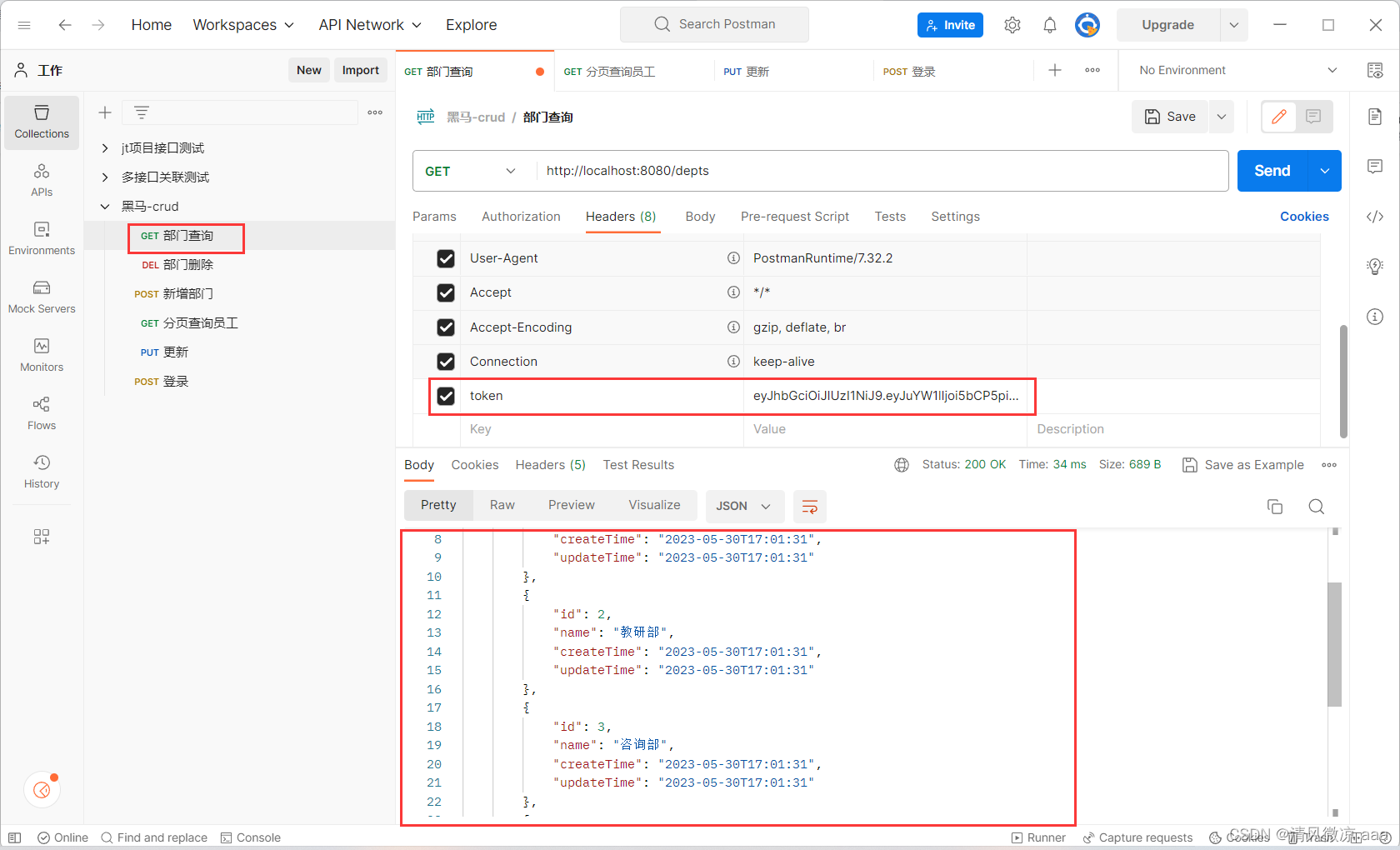
Task: Switch response view to Raw
Action: [x=502, y=505]
